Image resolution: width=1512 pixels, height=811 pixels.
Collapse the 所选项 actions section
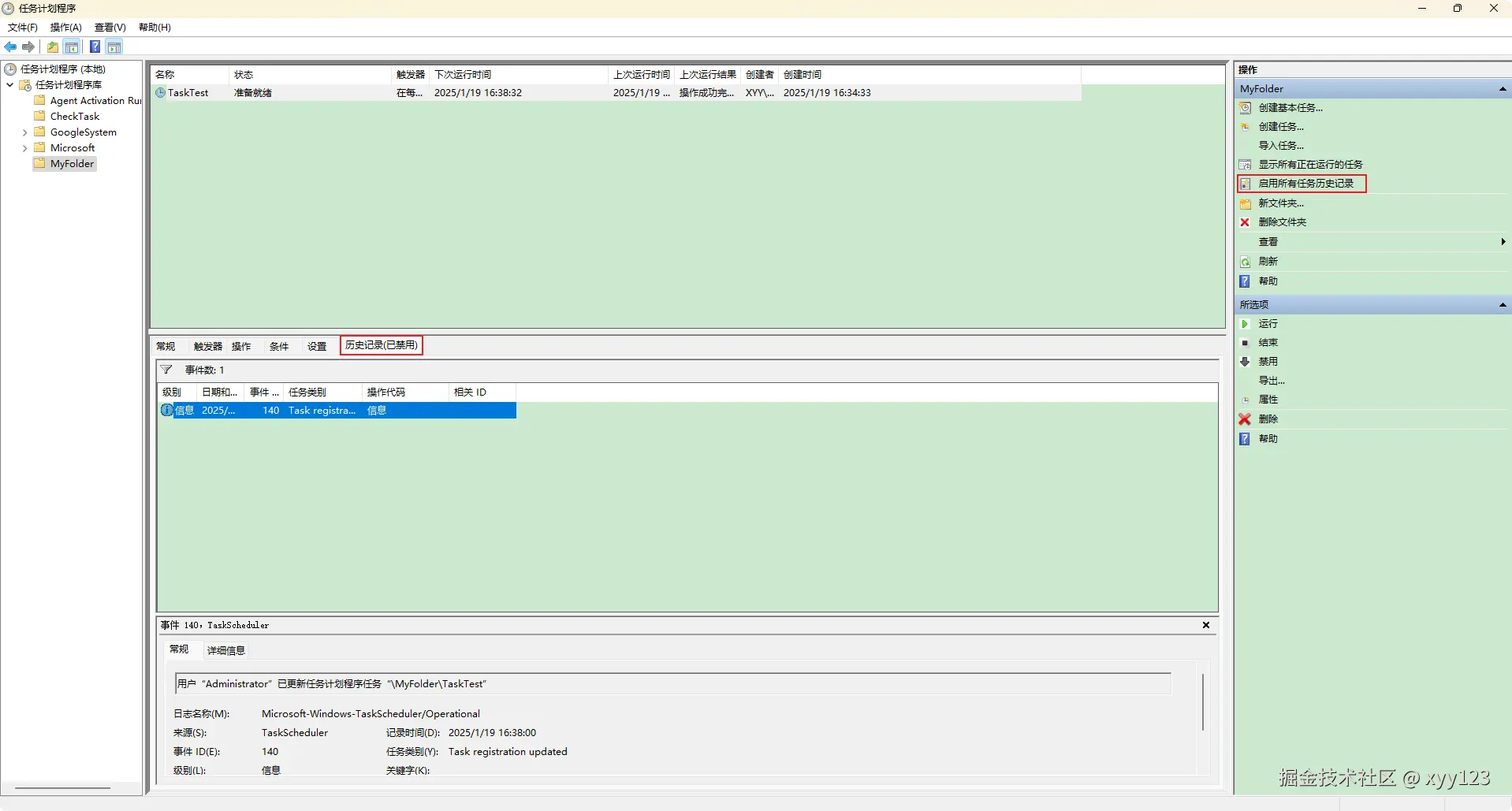(x=1503, y=305)
